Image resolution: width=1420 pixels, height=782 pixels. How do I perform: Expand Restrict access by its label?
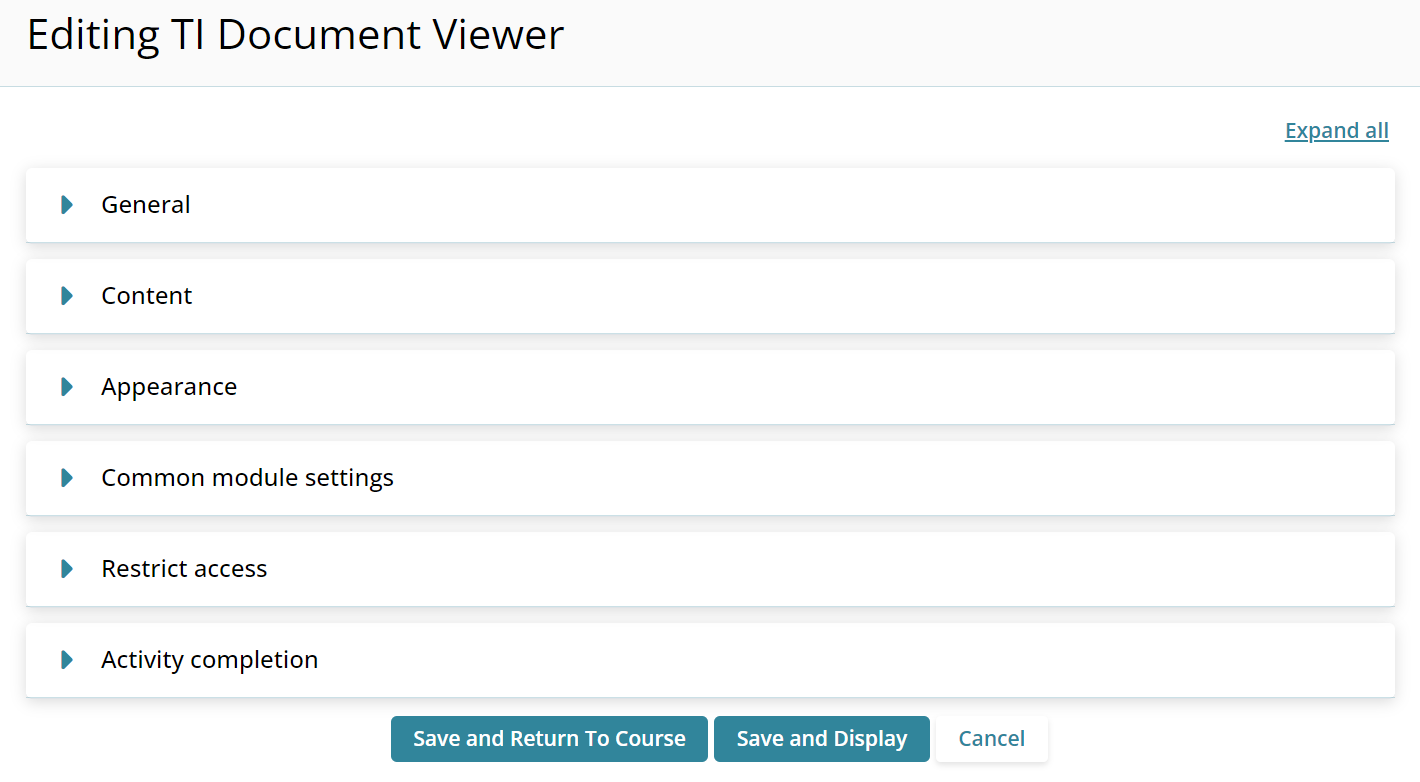click(x=184, y=569)
